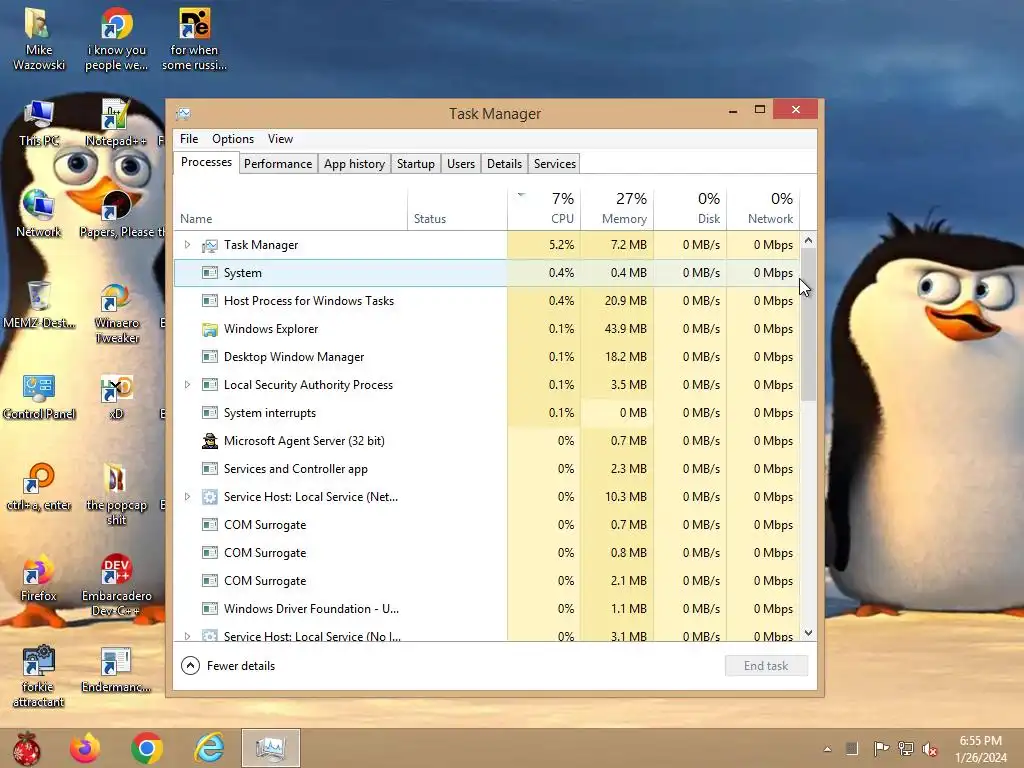Click the End task button
This screenshot has height=768, width=1024.
[x=766, y=665]
